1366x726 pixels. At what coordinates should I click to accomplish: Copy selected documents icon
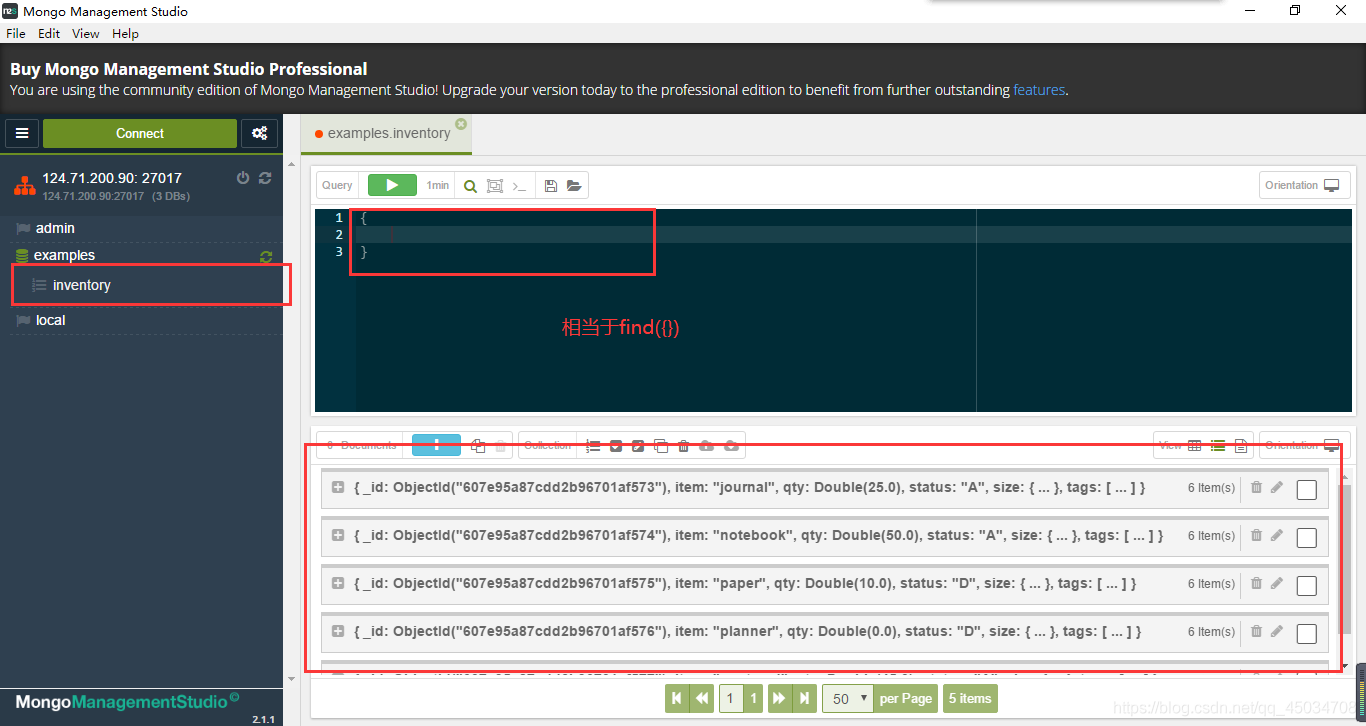point(478,446)
